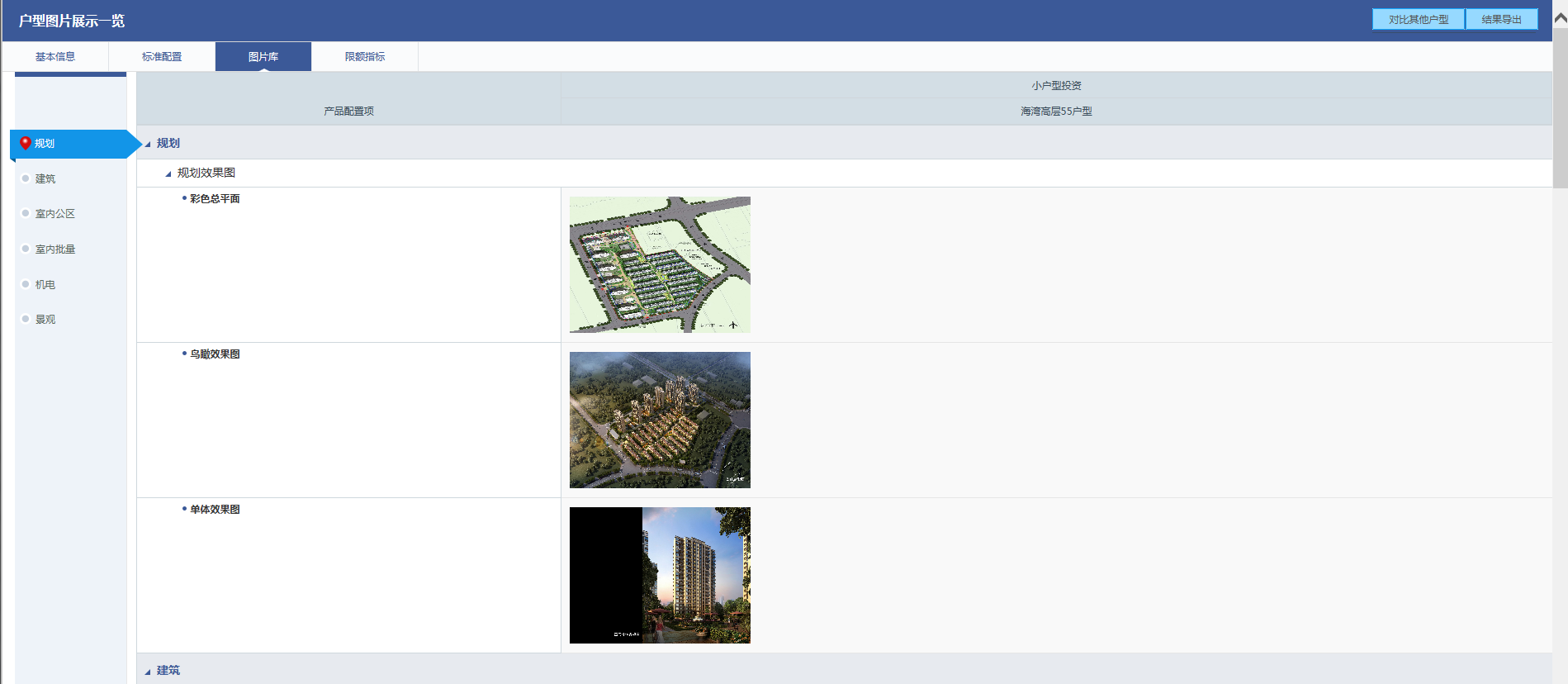Screen dimensions: 1568x684
Task: Click the 结果导出 button
Action: (1501, 19)
